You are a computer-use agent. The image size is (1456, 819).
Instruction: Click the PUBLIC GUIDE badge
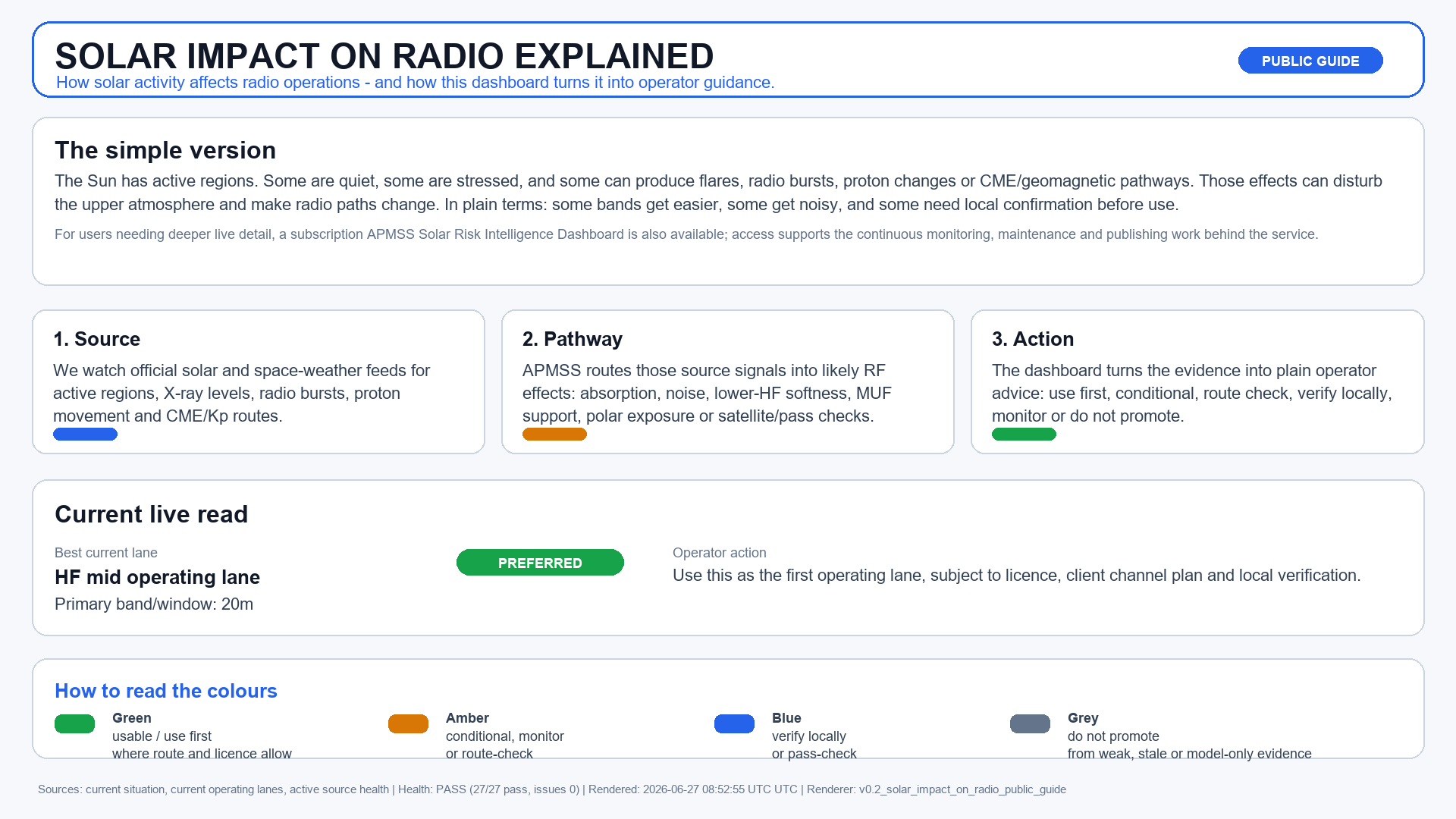(1310, 61)
